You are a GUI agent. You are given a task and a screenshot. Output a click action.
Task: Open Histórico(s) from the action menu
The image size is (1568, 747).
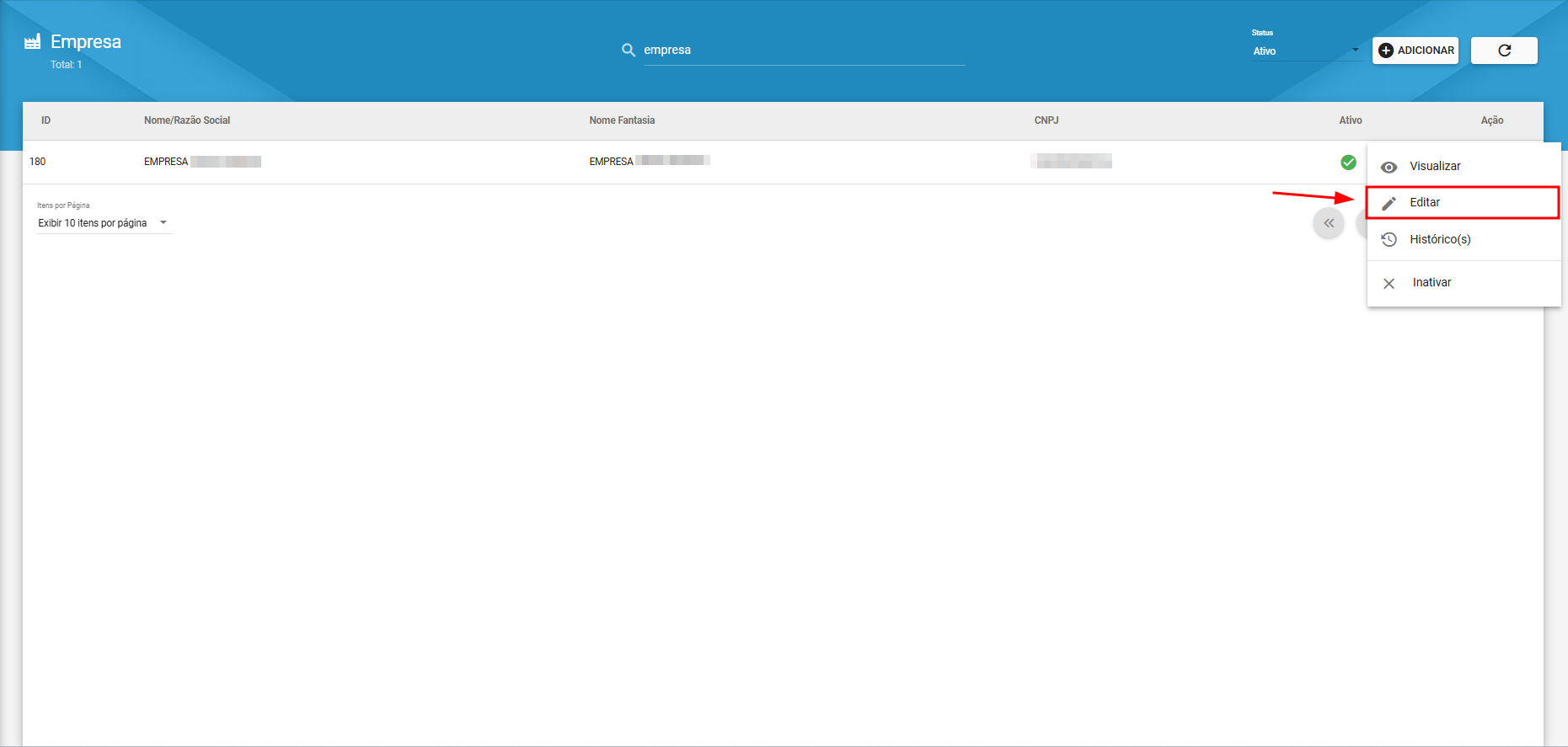(x=1464, y=239)
